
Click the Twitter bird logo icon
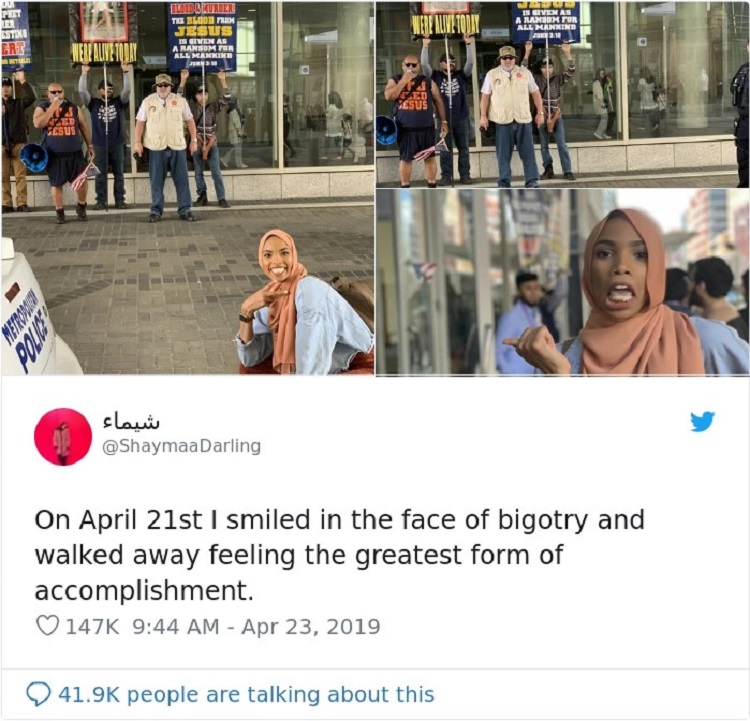tap(702, 421)
